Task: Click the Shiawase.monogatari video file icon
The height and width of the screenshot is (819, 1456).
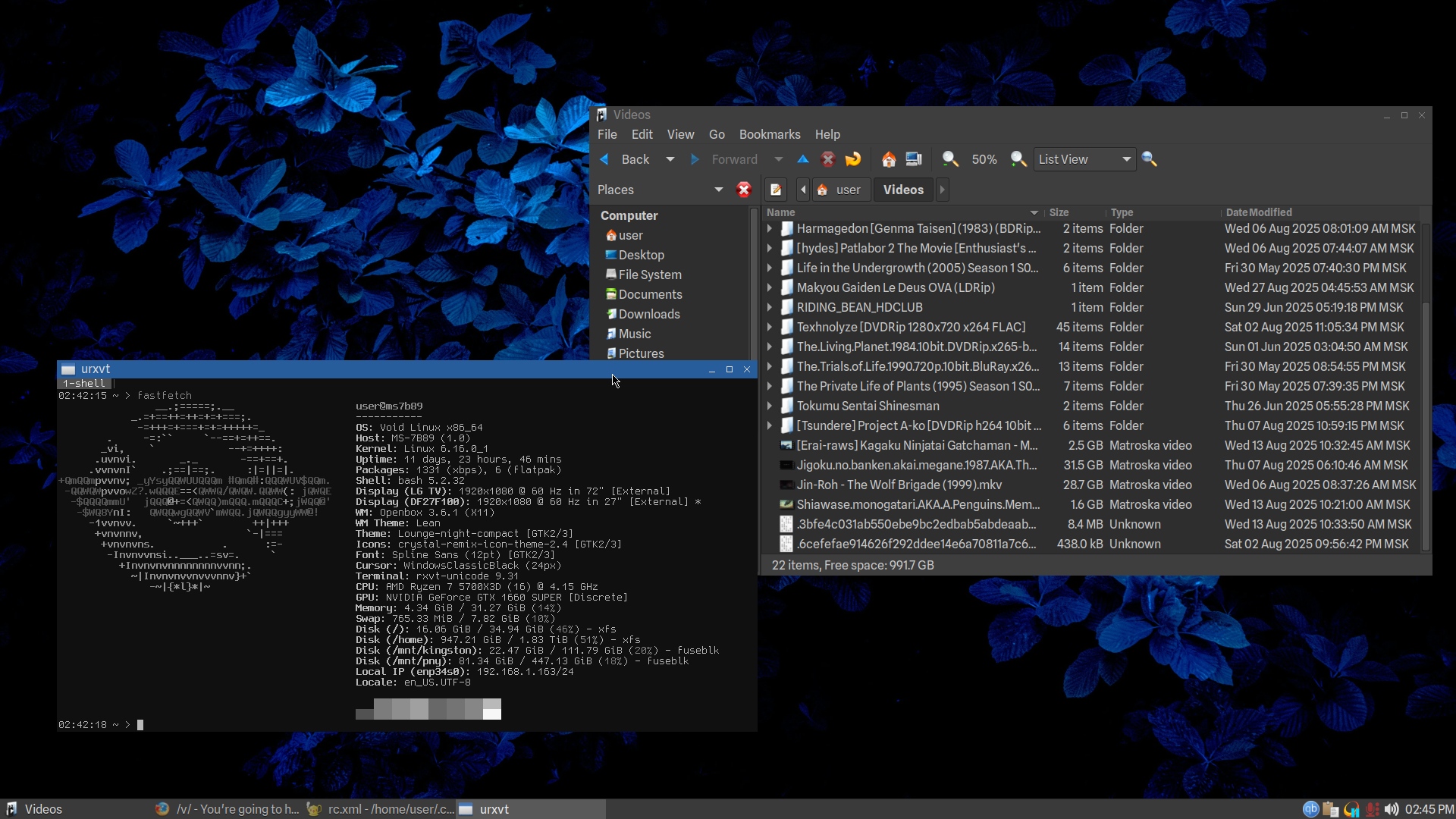Action: point(786,504)
